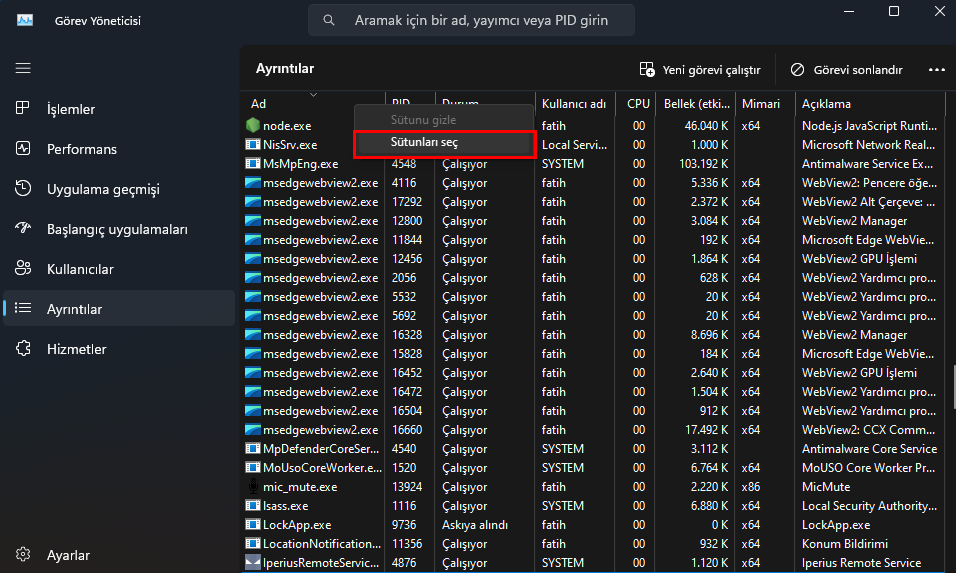Select the process with PID 17292
This screenshot has width=956, height=573.
406,202
